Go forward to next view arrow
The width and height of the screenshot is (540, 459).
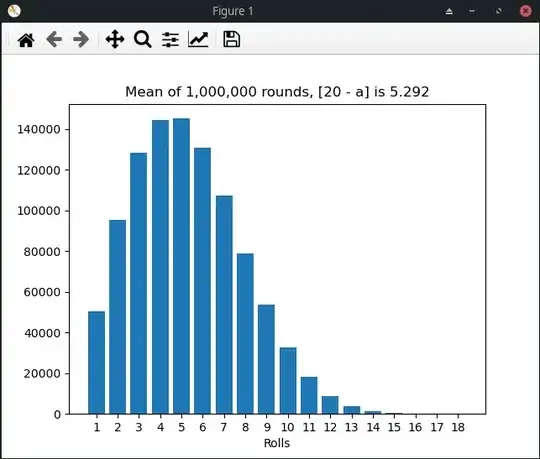point(81,39)
